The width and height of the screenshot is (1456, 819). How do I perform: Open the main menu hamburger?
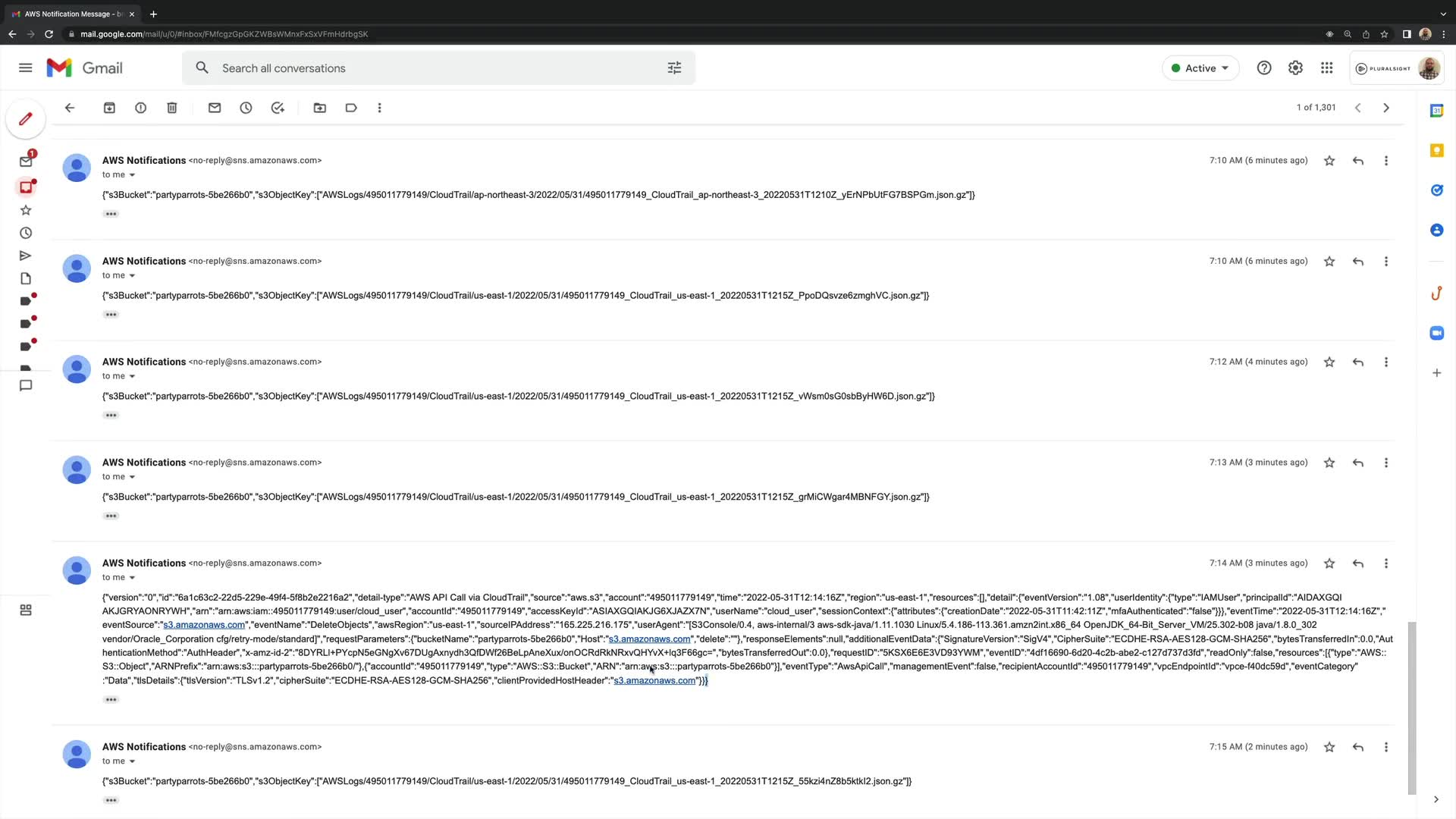point(25,68)
